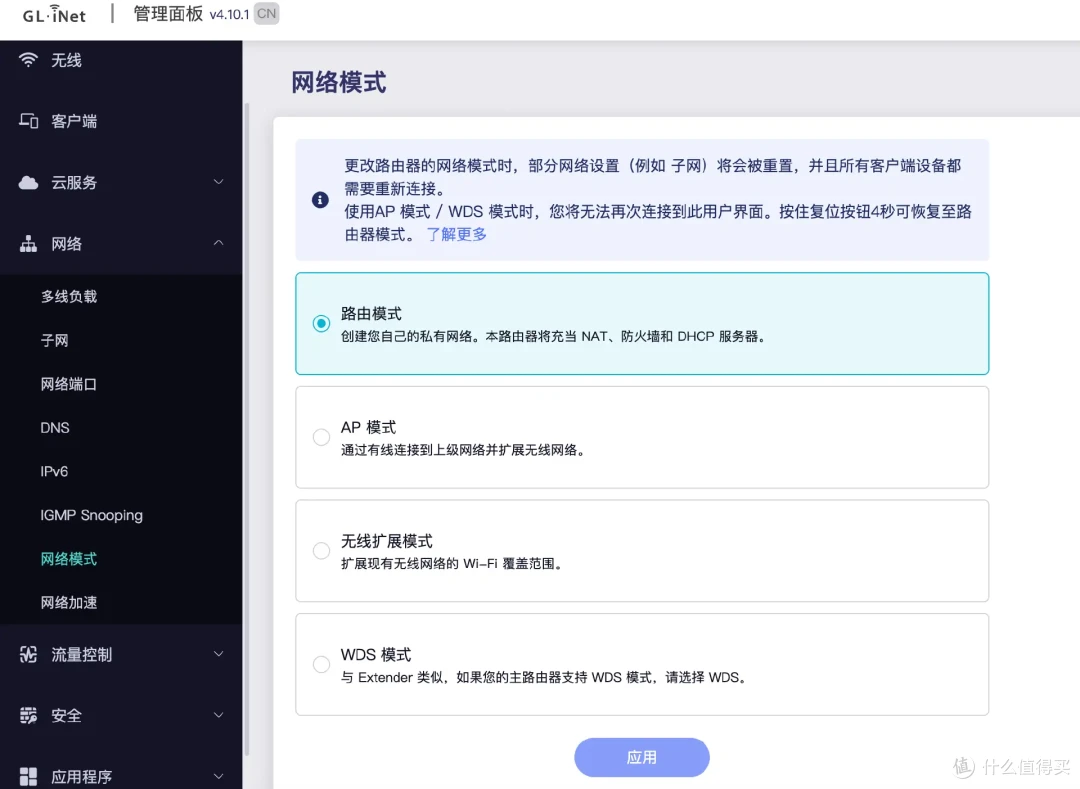Screen dimensions: 1080x789
Task: Select the 路由模式 radio button
Action: pos(321,323)
